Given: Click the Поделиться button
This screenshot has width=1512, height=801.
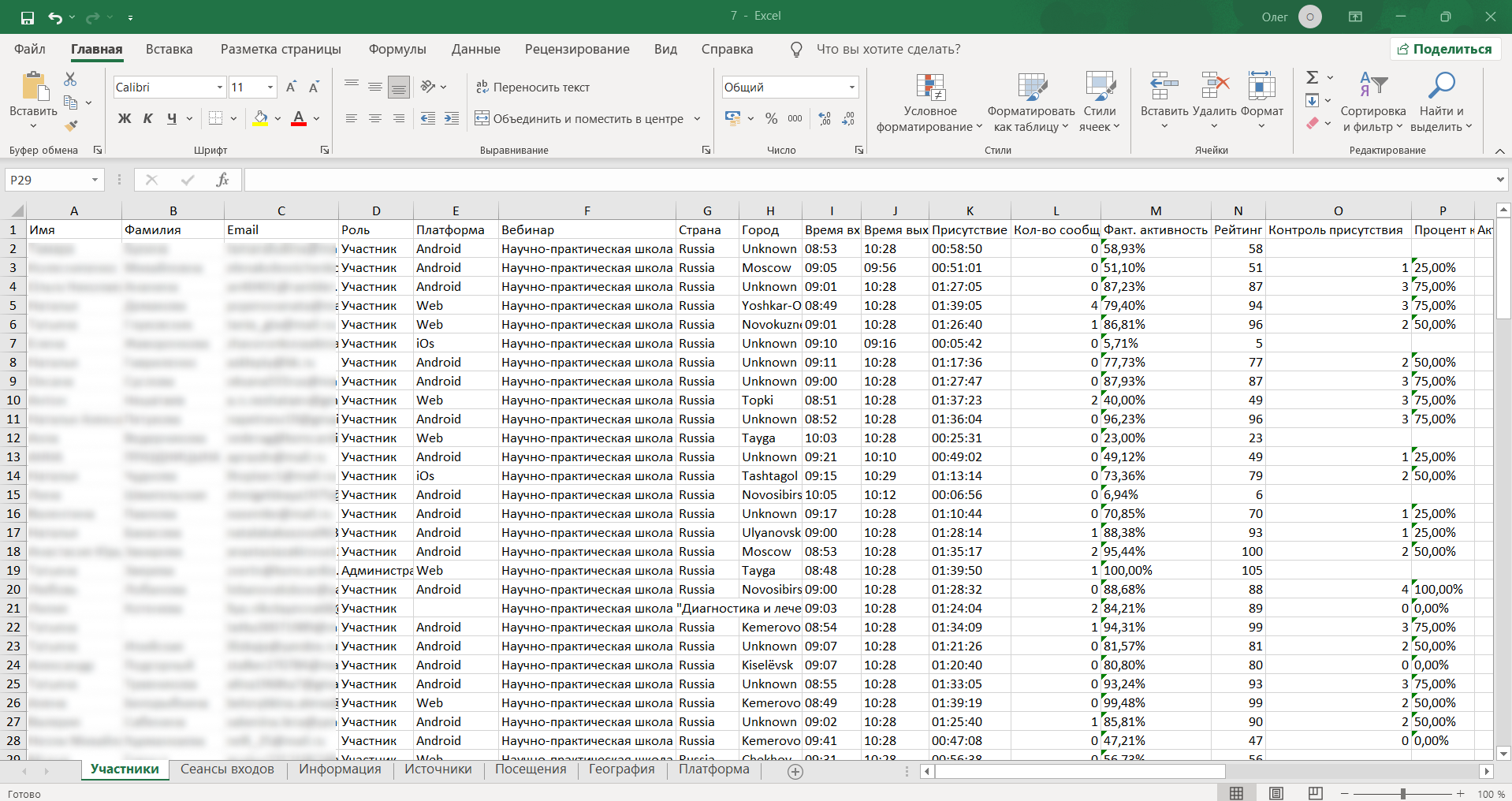Looking at the screenshot, I should pos(1445,49).
